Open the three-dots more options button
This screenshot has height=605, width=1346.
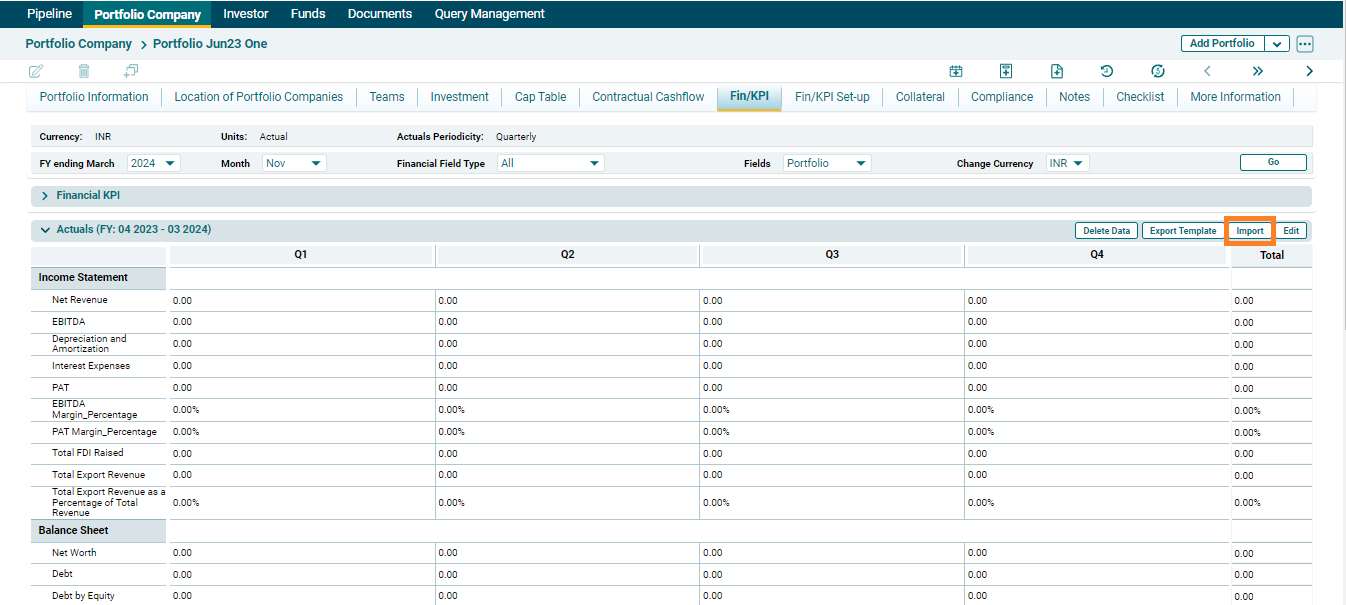tap(1305, 44)
